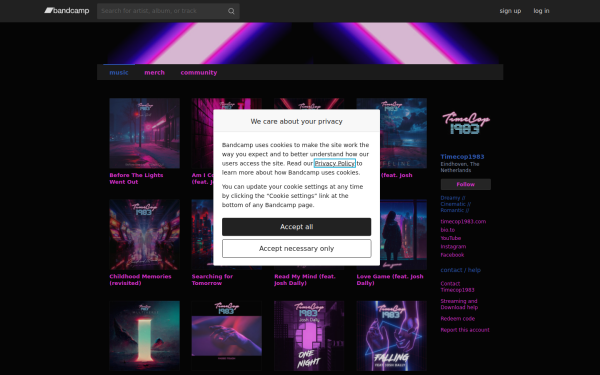Click Contact Timecop1983 link
Image resolution: width=600 pixels, height=375 pixels.
pyautogui.click(x=457, y=287)
